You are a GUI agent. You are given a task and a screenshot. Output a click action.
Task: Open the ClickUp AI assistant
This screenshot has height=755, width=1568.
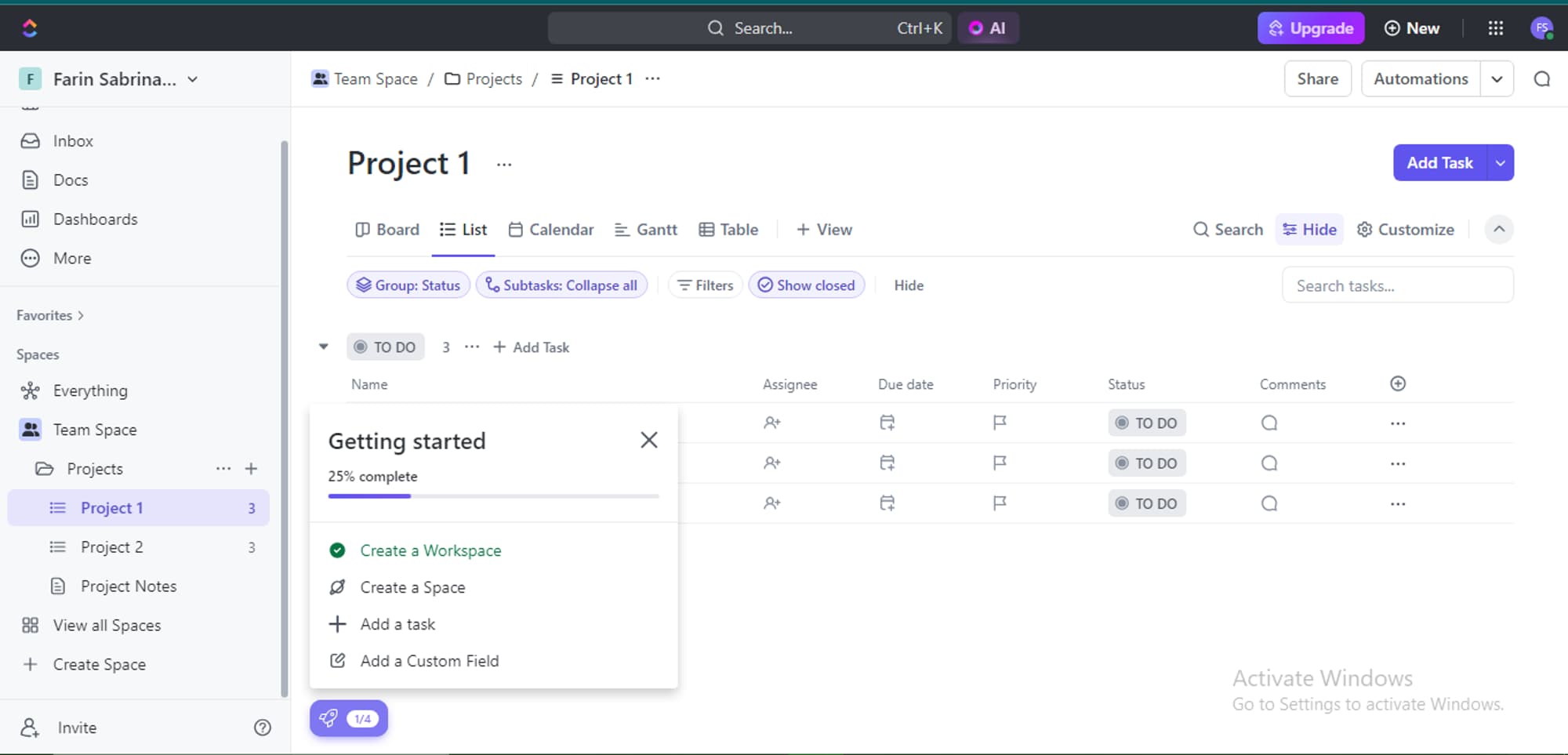pyautogui.click(x=989, y=27)
